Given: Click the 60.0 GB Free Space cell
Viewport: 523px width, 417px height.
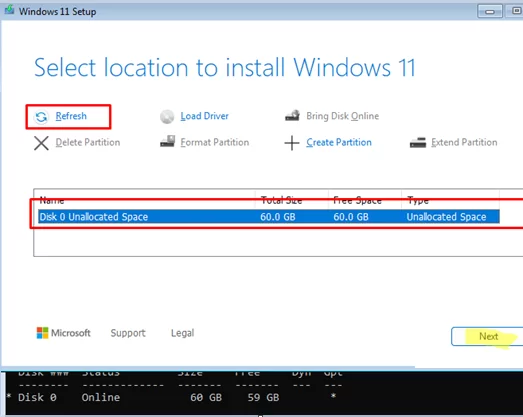Looking at the screenshot, I should pyautogui.click(x=351, y=217).
